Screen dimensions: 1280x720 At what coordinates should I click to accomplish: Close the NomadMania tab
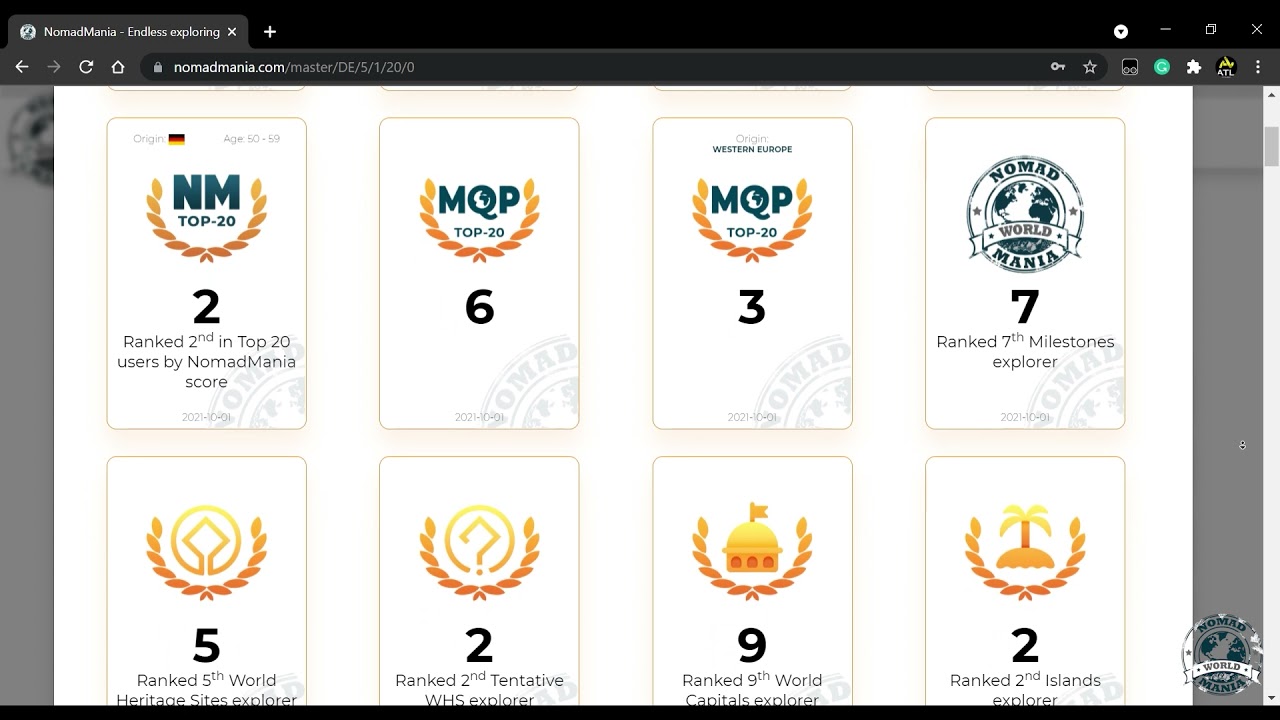(x=232, y=32)
